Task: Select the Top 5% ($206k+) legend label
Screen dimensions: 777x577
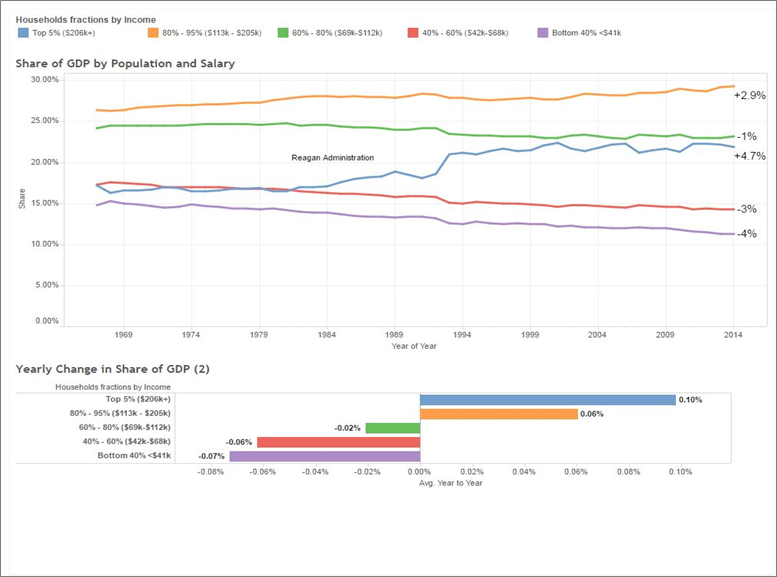Action: coord(64,33)
